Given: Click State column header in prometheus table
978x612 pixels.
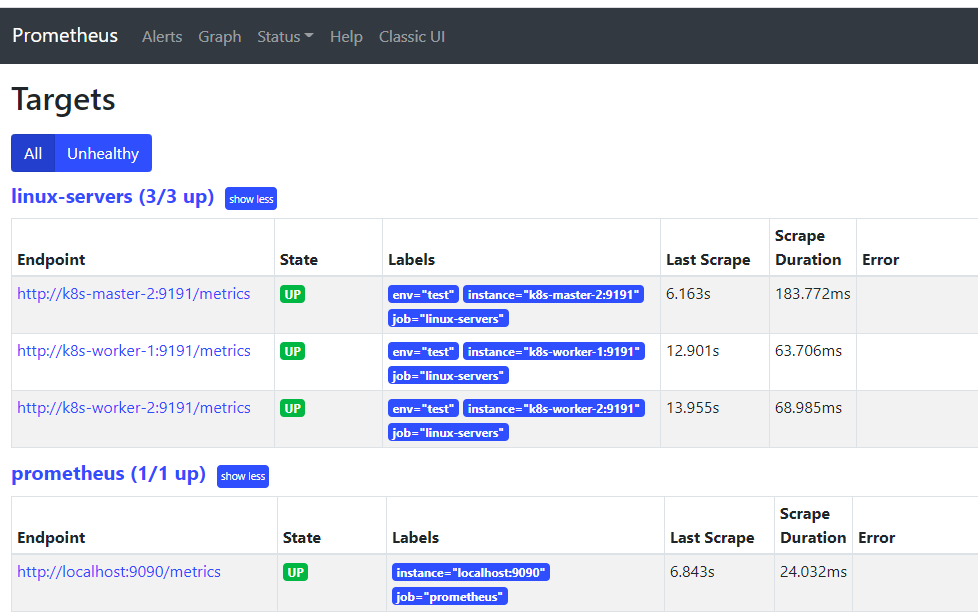Looking at the screenshot, I should [x=302, y=538].
